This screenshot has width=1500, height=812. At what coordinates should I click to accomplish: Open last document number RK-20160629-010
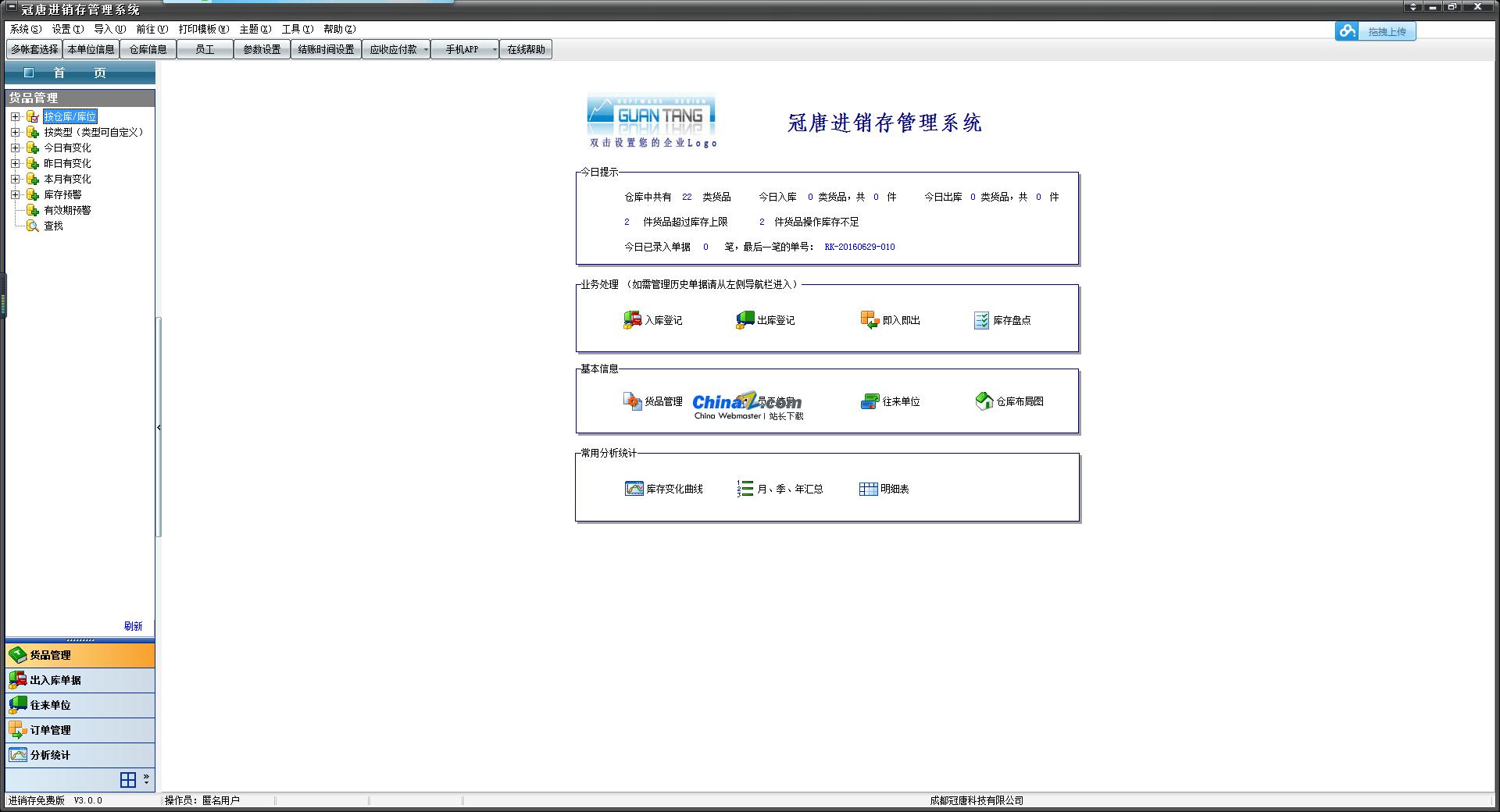[x=859, y=247]
